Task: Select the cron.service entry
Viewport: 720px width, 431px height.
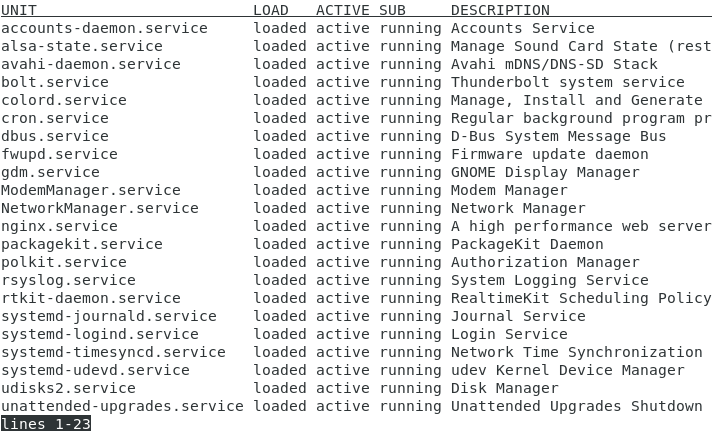Action: tap(55, 118)
